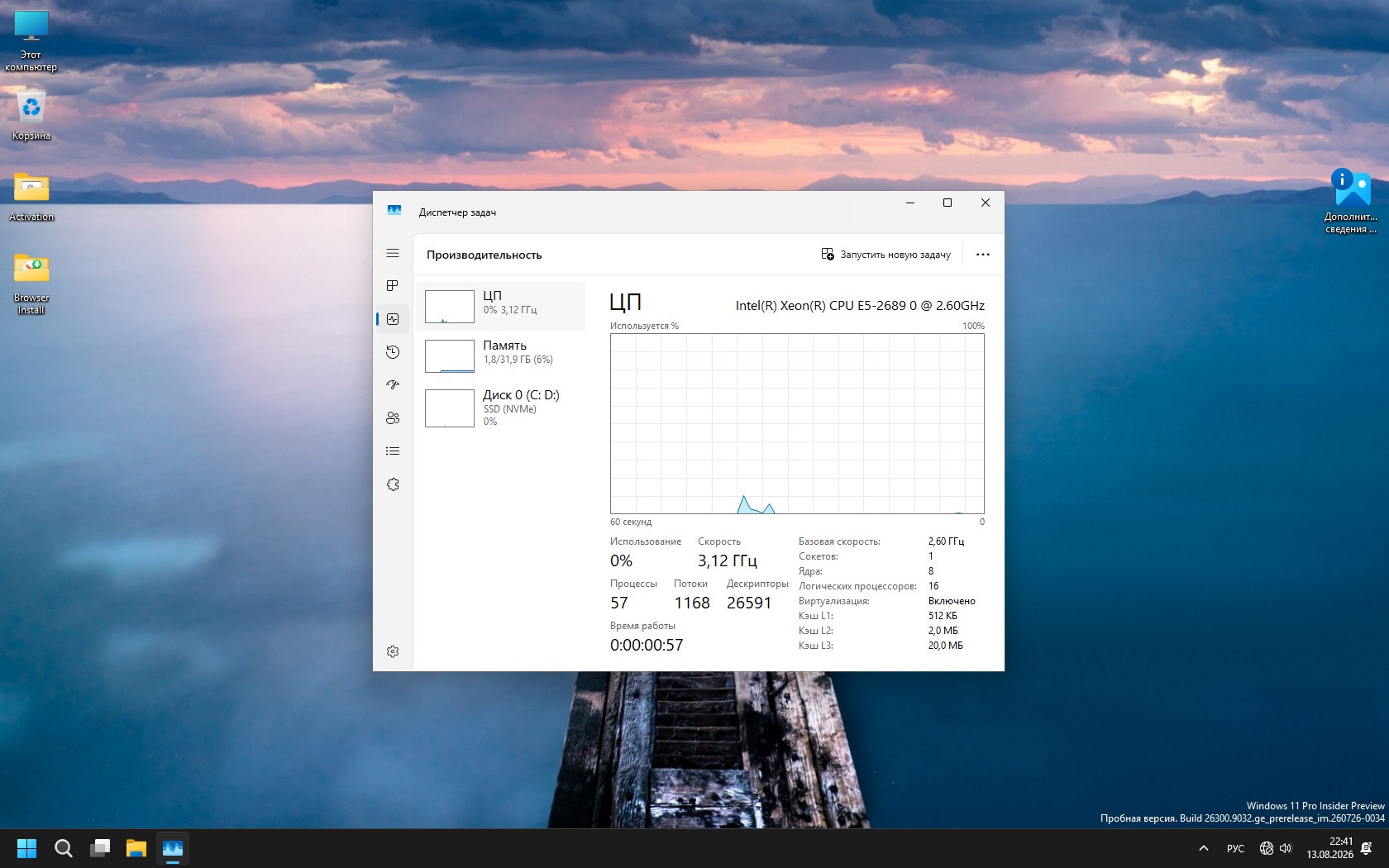Image resolution: width=1389 pixels, height=868 pixels.
Task: Select the Корзина recycle bin icon
Action: pos(31,115)
